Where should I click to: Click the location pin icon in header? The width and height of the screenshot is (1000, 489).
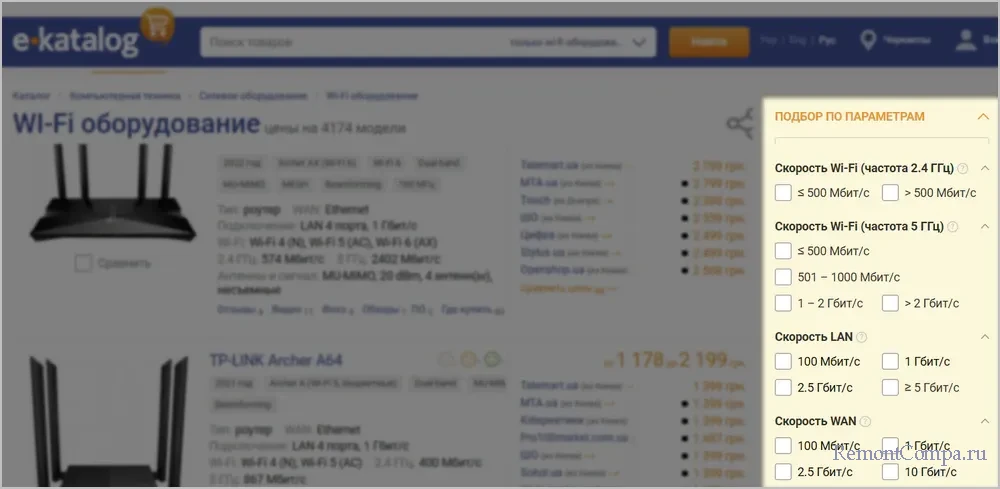coord(867,41)
